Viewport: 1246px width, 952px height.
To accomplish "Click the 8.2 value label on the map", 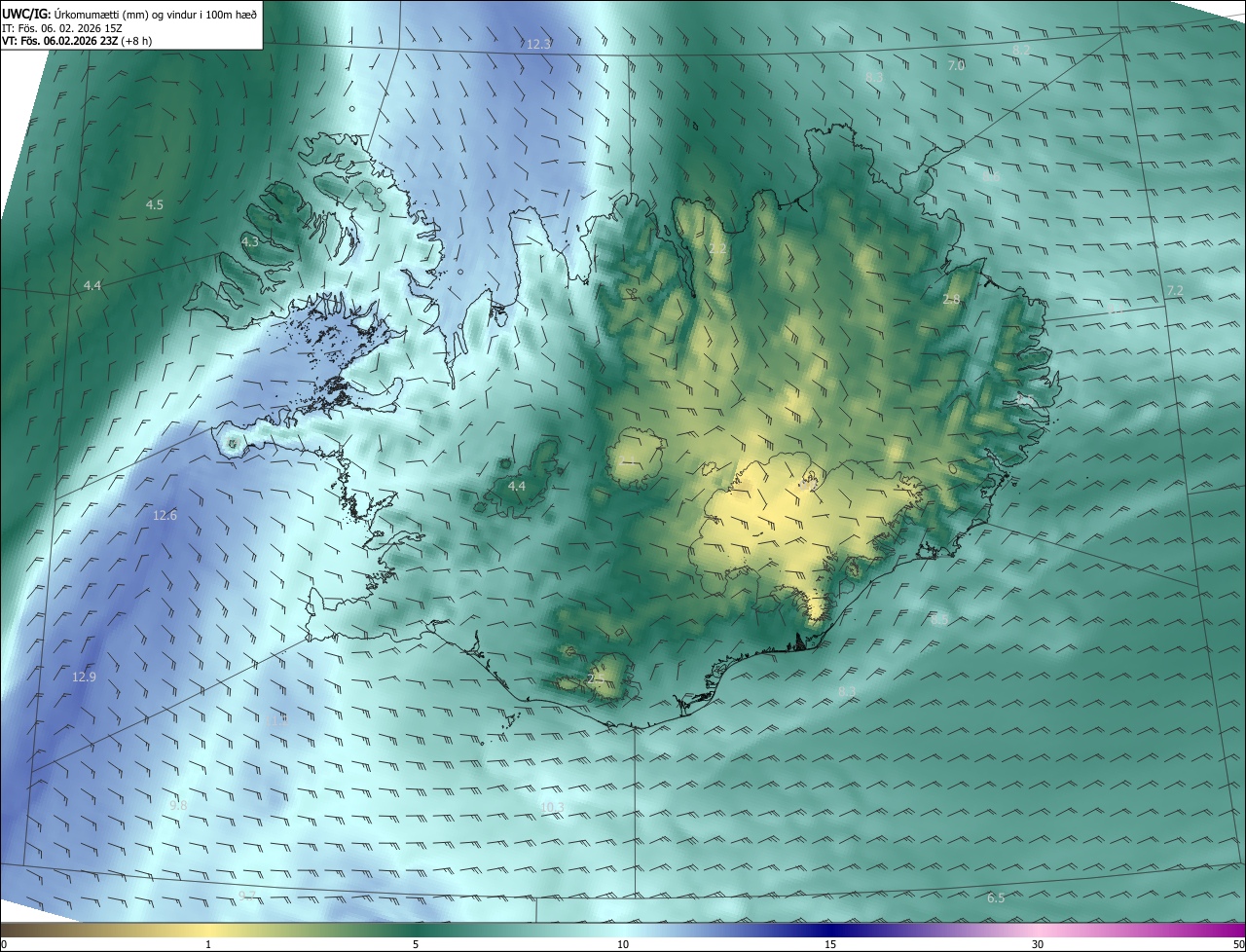I will click(1021, 50).
